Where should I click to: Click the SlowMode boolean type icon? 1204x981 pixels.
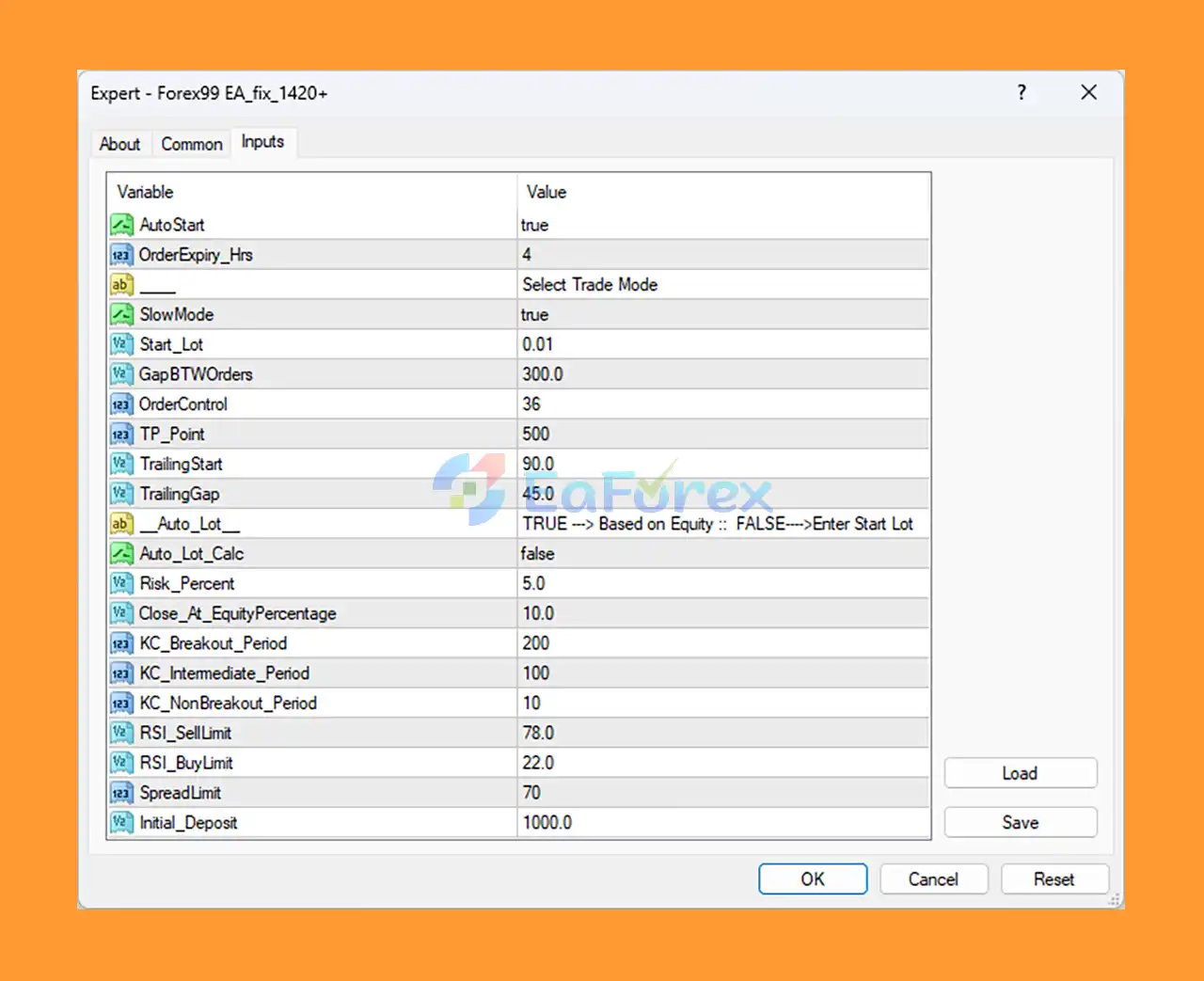tap(122, 314)
